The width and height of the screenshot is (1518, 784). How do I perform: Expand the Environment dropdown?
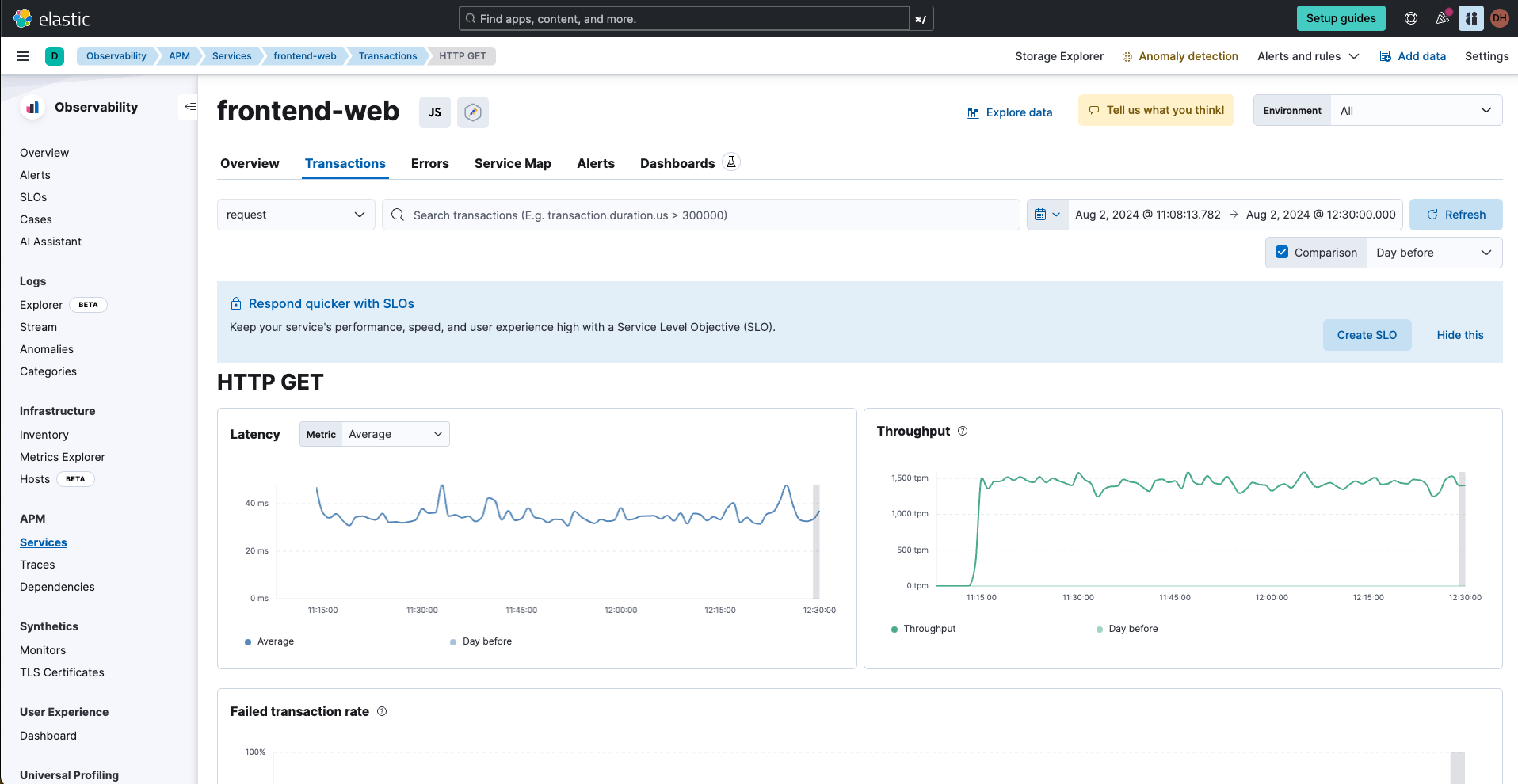click(x=1415, y=111)
